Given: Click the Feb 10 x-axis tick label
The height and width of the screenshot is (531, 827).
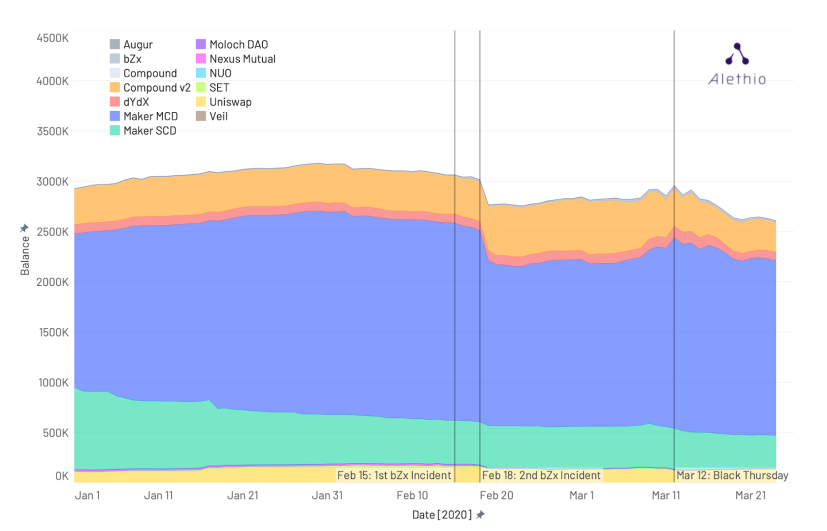Looking at the screenshot, I should (x=412, y=495).
